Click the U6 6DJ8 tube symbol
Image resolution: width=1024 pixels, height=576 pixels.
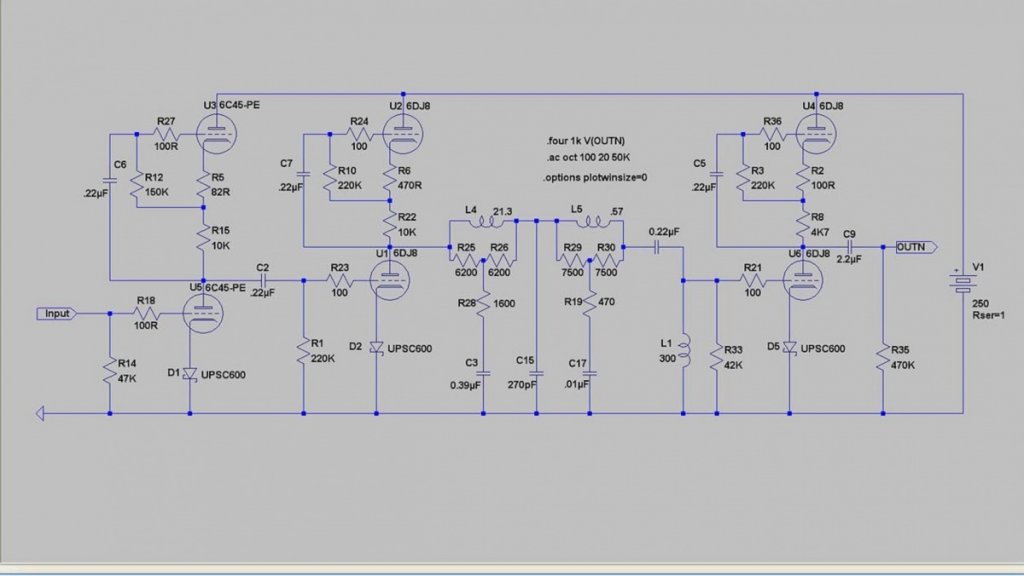803,280
